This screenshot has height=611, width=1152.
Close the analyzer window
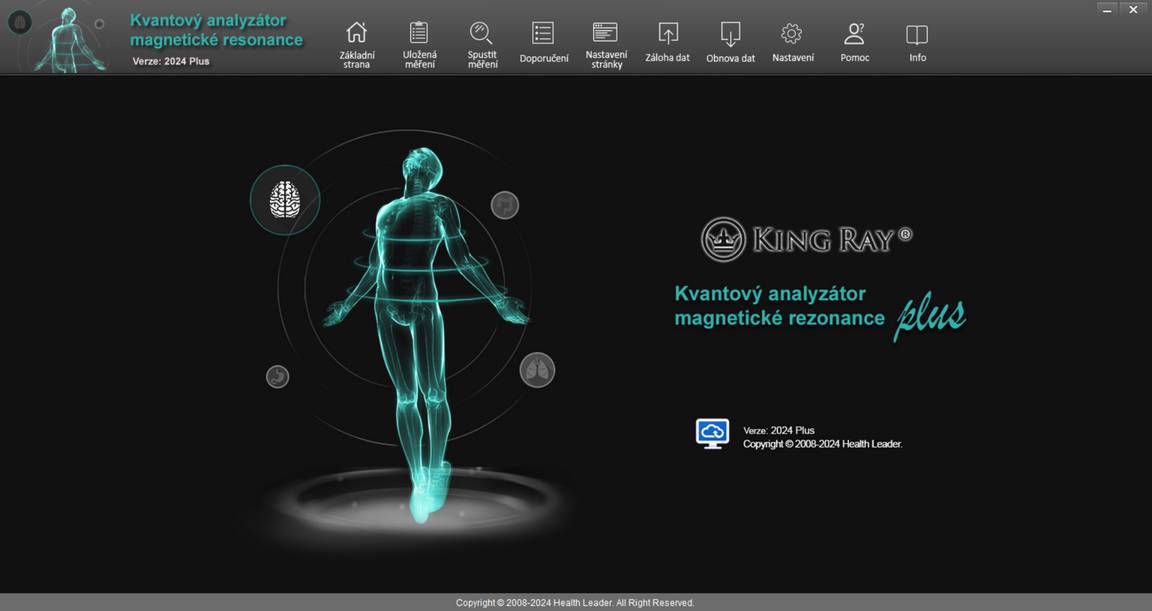[x=1133, y=10]
